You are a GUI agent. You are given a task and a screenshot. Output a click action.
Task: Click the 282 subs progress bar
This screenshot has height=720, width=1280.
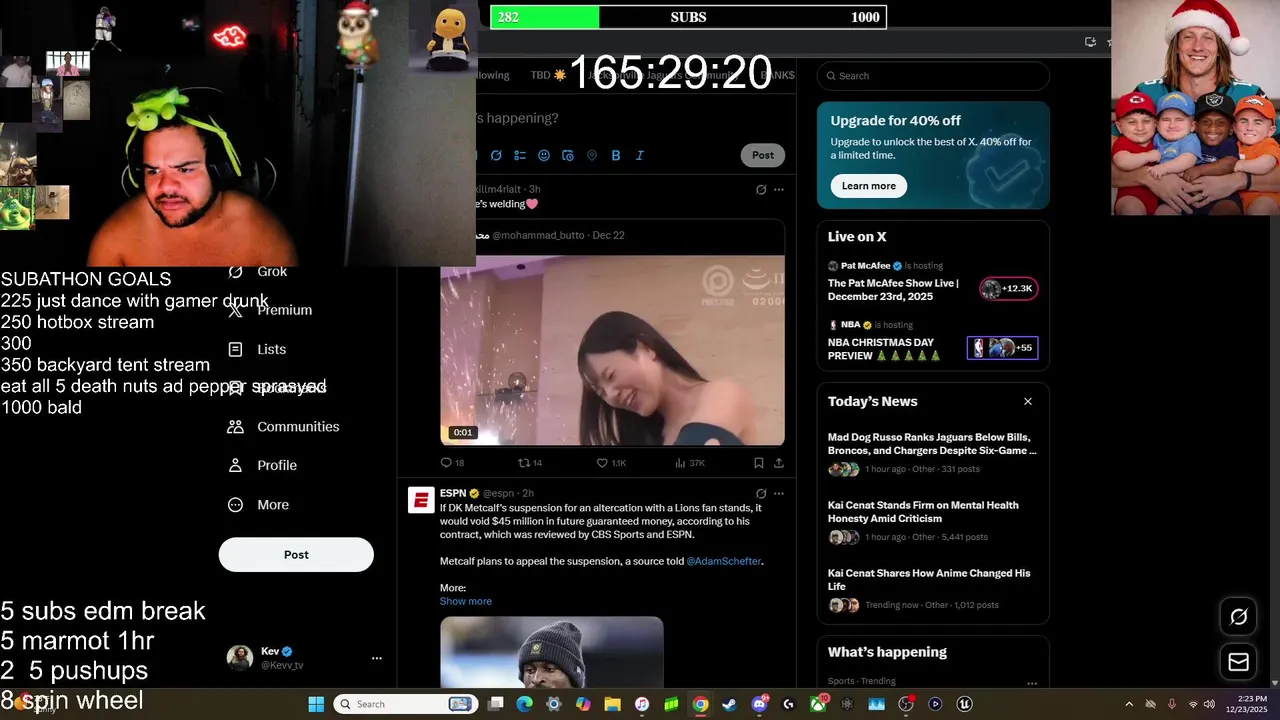tap(688, 17)
